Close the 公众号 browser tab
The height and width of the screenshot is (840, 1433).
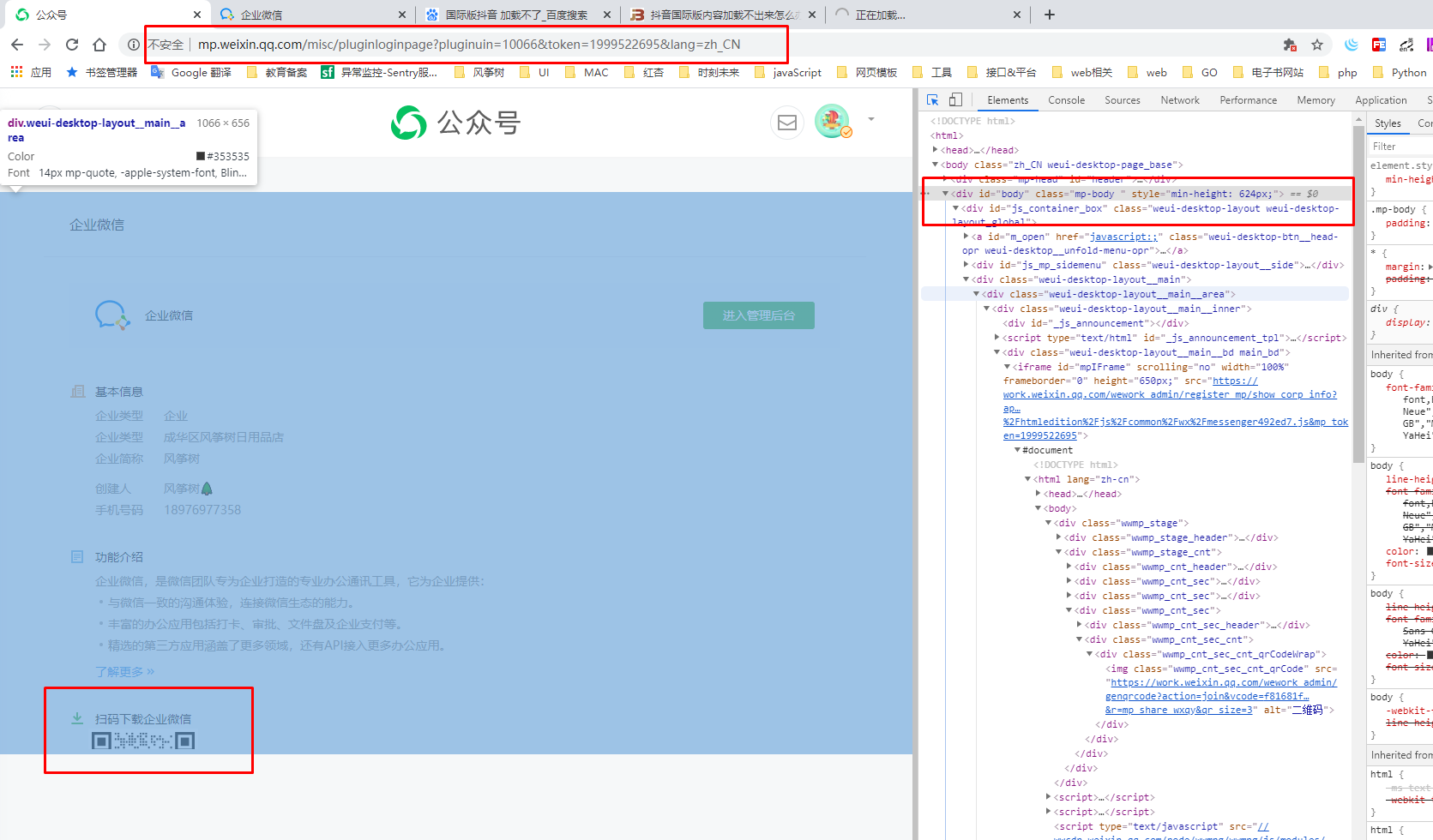point(196,15)
